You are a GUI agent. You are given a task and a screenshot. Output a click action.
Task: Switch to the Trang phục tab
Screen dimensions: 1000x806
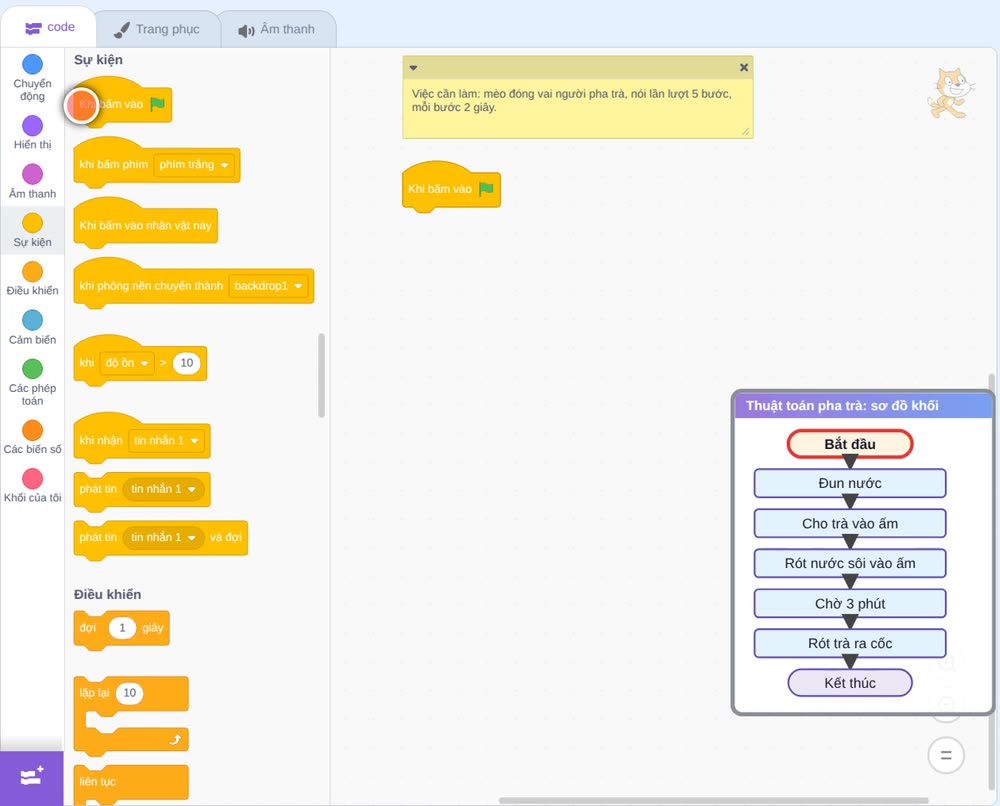[x=157, y=29]
